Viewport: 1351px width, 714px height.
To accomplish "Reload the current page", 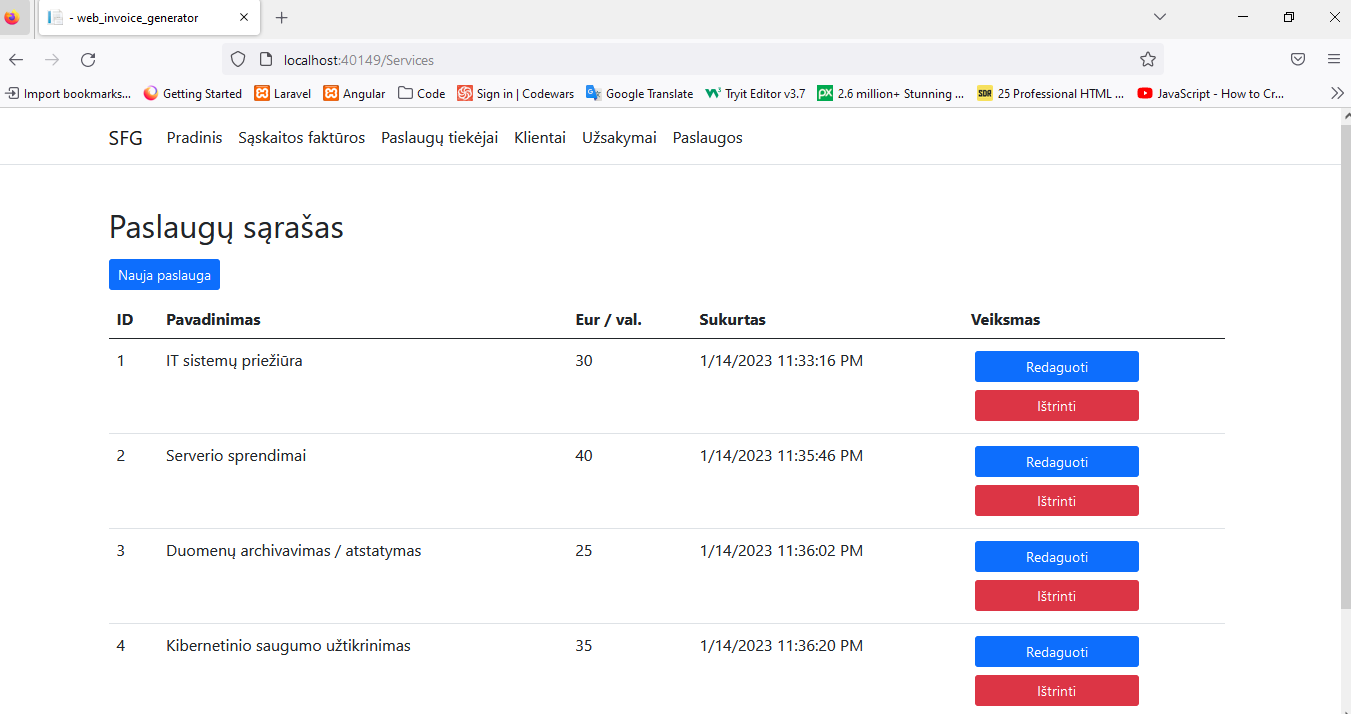I will point(88,60).
